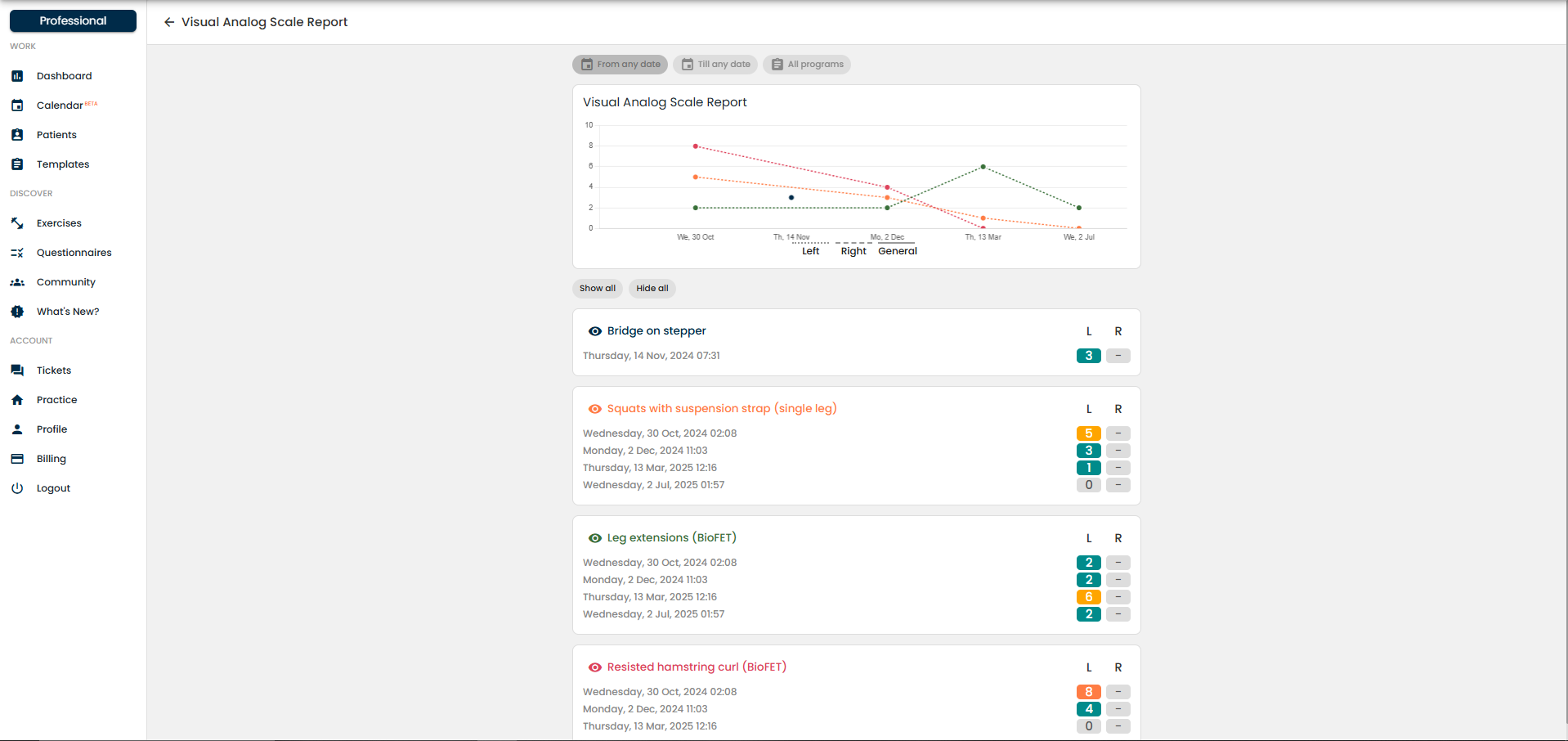1568x741 pixels.
Task: Toggle Leg extensions (BioFET) eye icon
Action: pyautogui.click(x=595, y=538)
